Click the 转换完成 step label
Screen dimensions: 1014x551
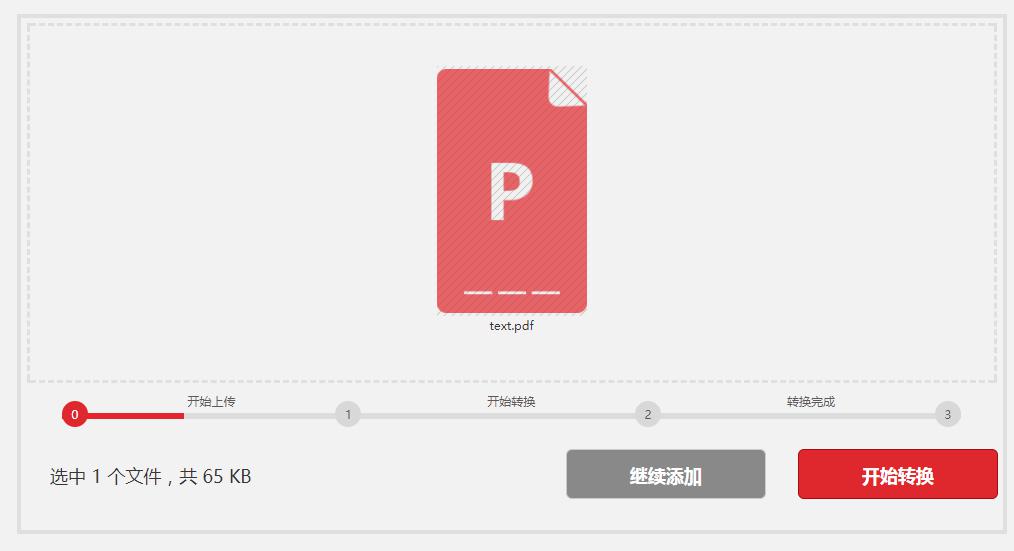pos(811,402)
